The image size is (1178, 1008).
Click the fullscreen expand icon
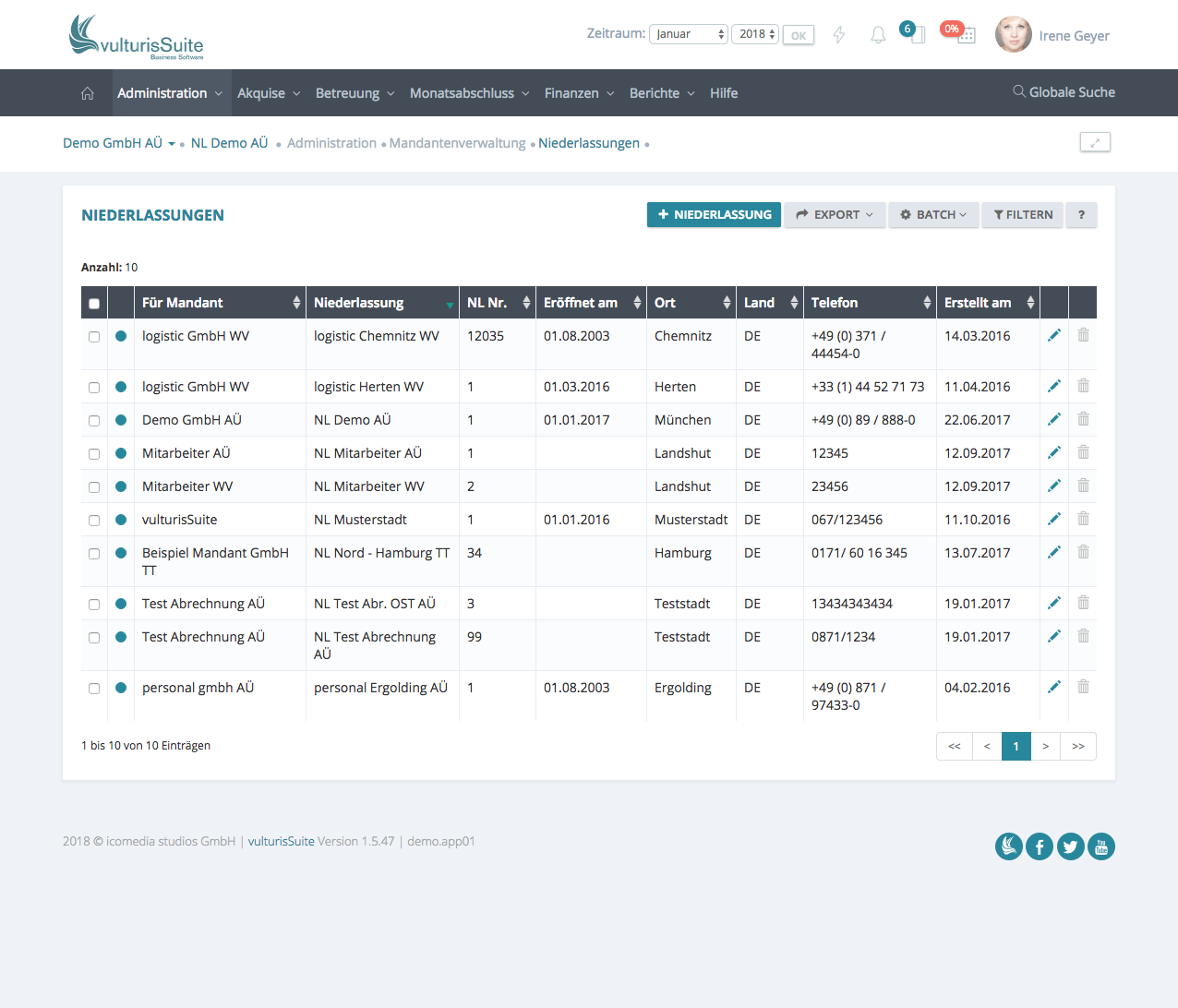coord(1095,142)
